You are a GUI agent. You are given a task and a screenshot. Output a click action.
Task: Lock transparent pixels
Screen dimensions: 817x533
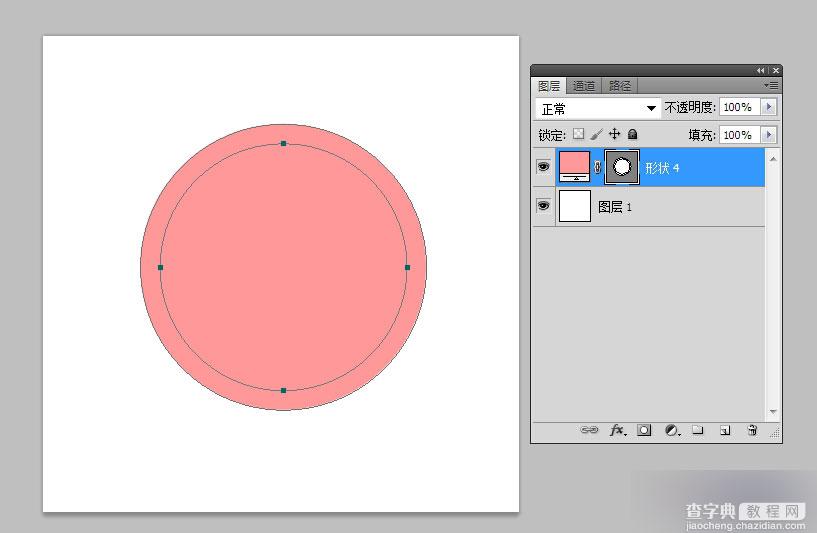[578, 134]
